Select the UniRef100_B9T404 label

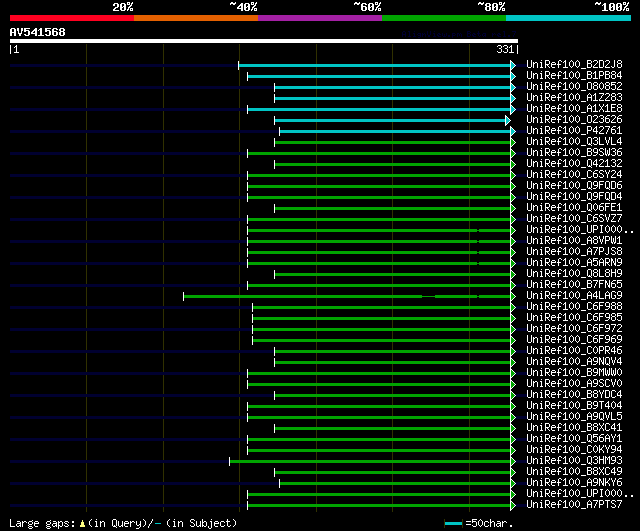click(x=574, y=406)
